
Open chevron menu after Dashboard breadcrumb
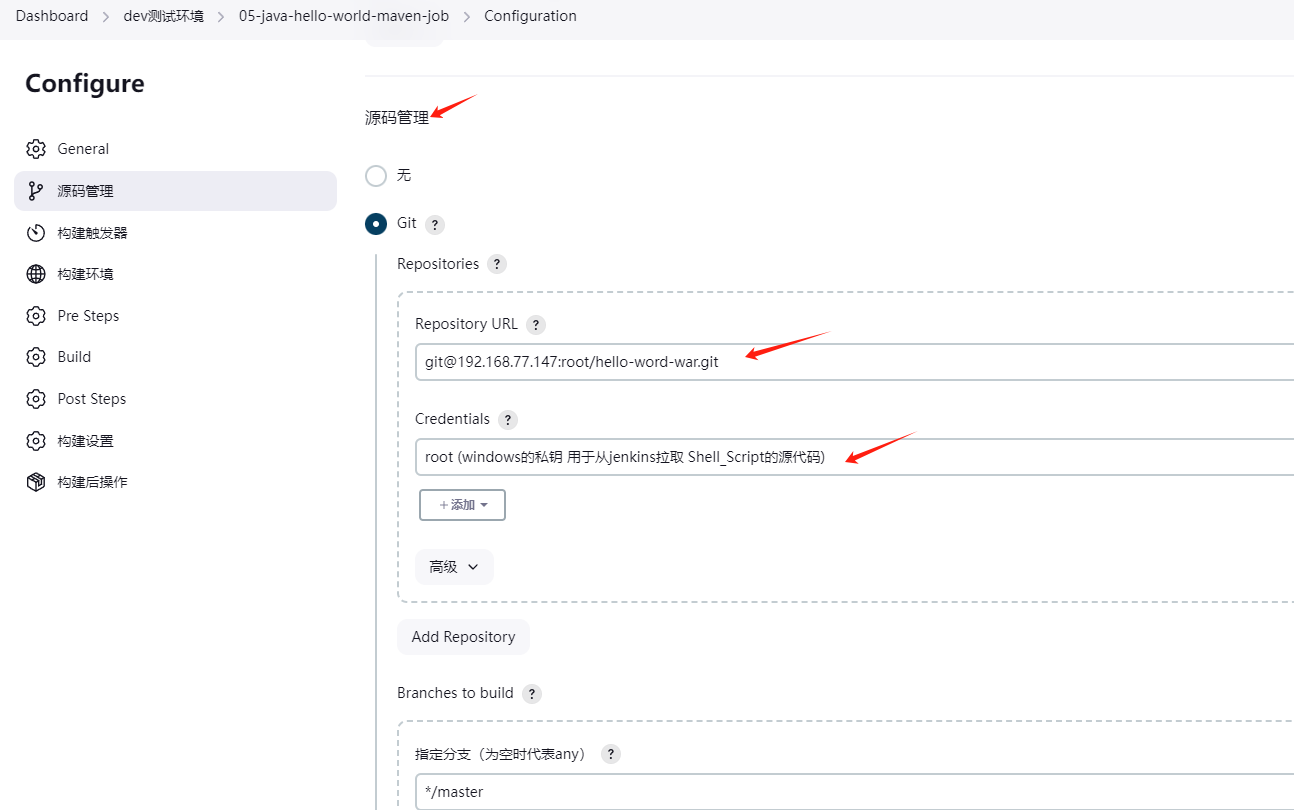[106, 16]
